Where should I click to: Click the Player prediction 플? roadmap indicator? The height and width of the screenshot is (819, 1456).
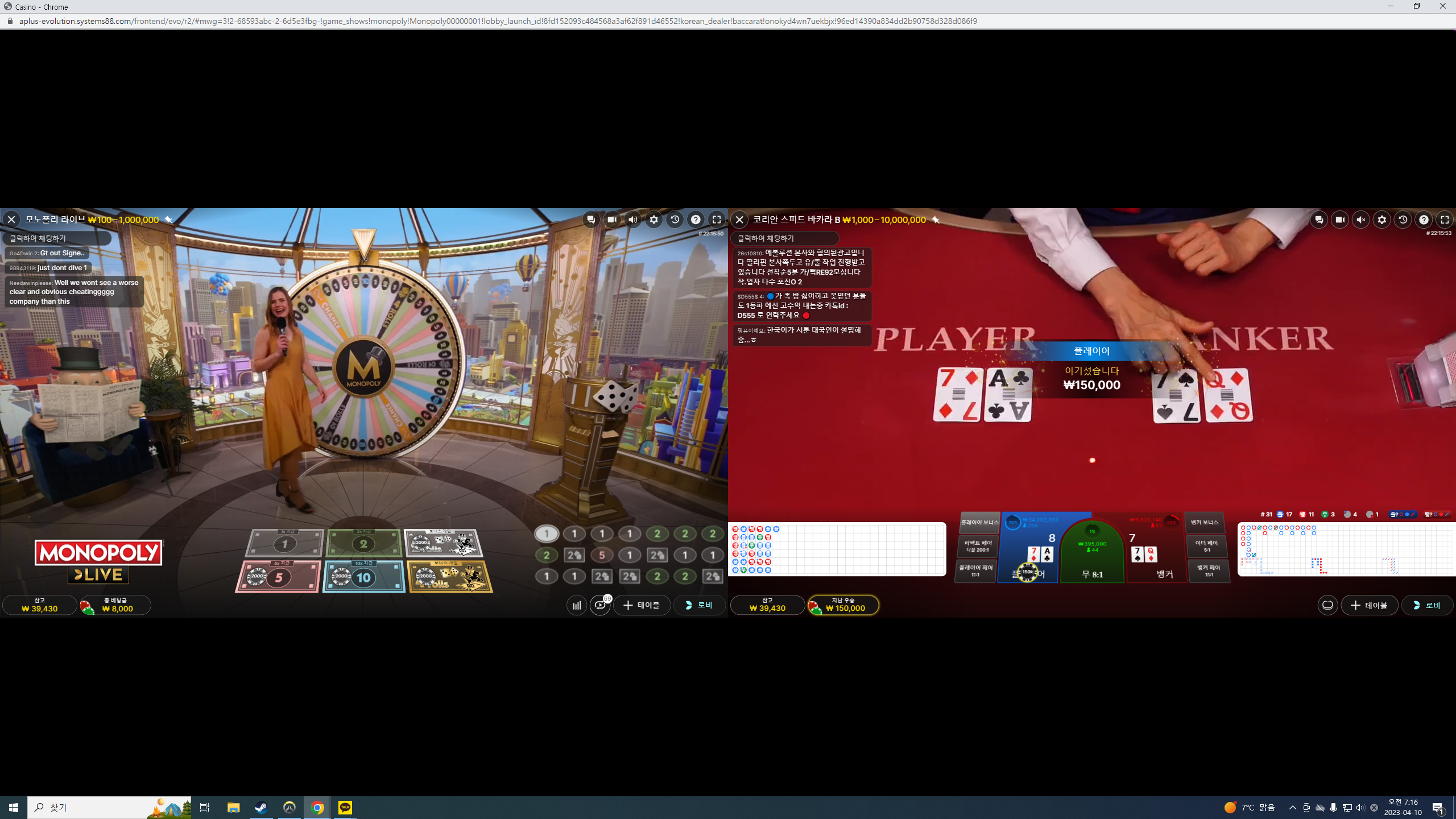(x=1403, y=514)
